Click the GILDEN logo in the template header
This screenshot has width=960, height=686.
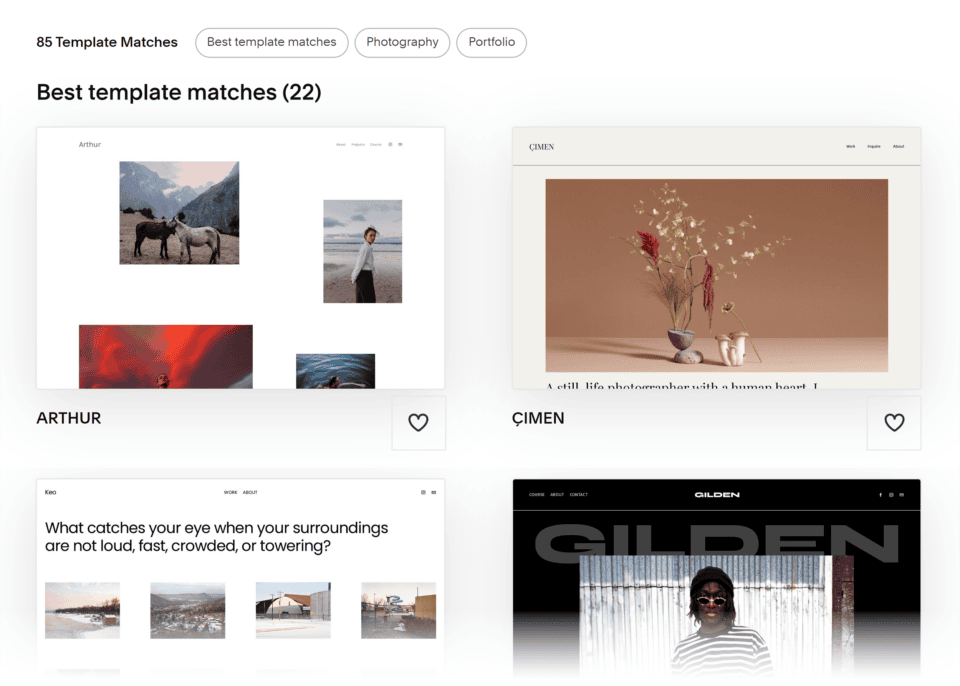[716, 494]
